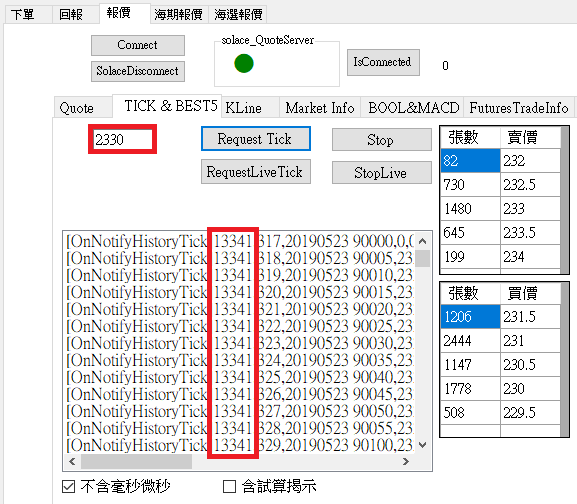Click the RequestLiveTick button

point(256,171)
